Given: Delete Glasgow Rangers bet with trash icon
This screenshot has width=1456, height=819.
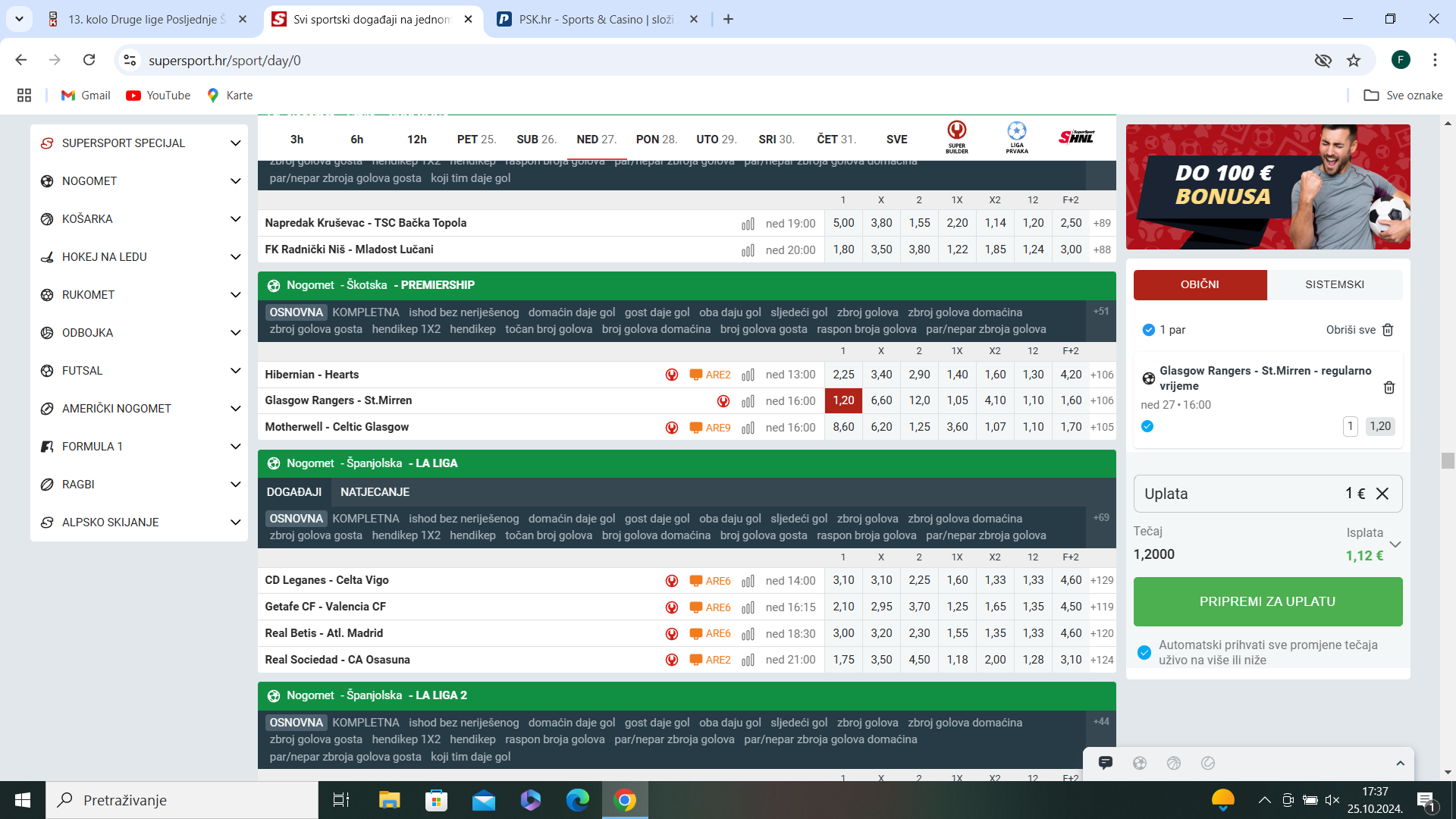Looking at the screenshot, I should pos(1389,388).
